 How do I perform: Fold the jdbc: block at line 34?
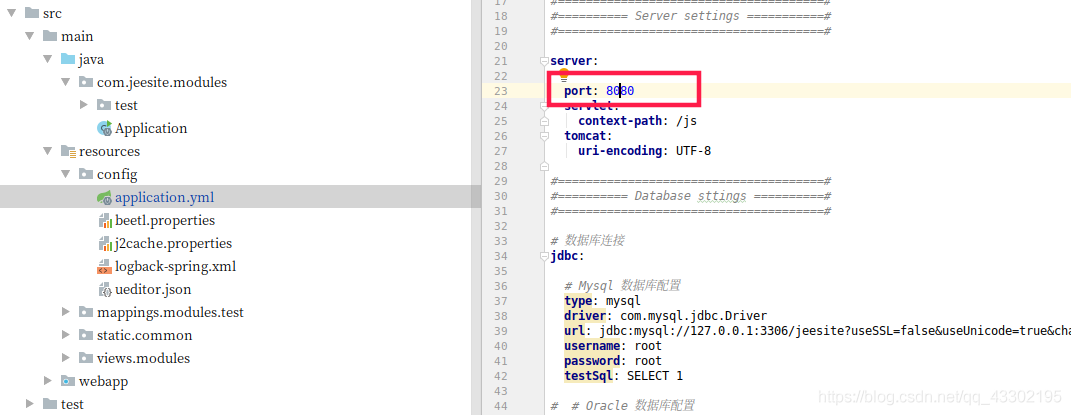pyautogui.click(x=544, y=256)
